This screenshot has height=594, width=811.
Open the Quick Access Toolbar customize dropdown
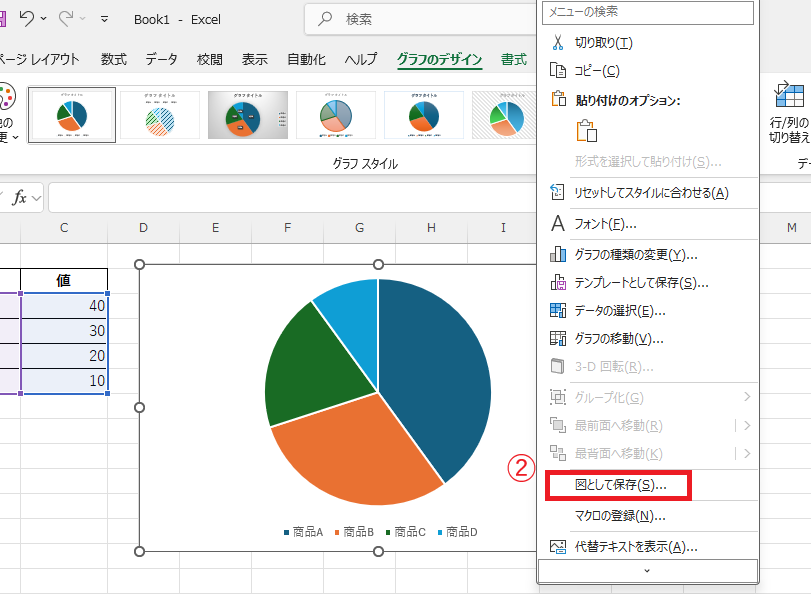tap(104, 19)
